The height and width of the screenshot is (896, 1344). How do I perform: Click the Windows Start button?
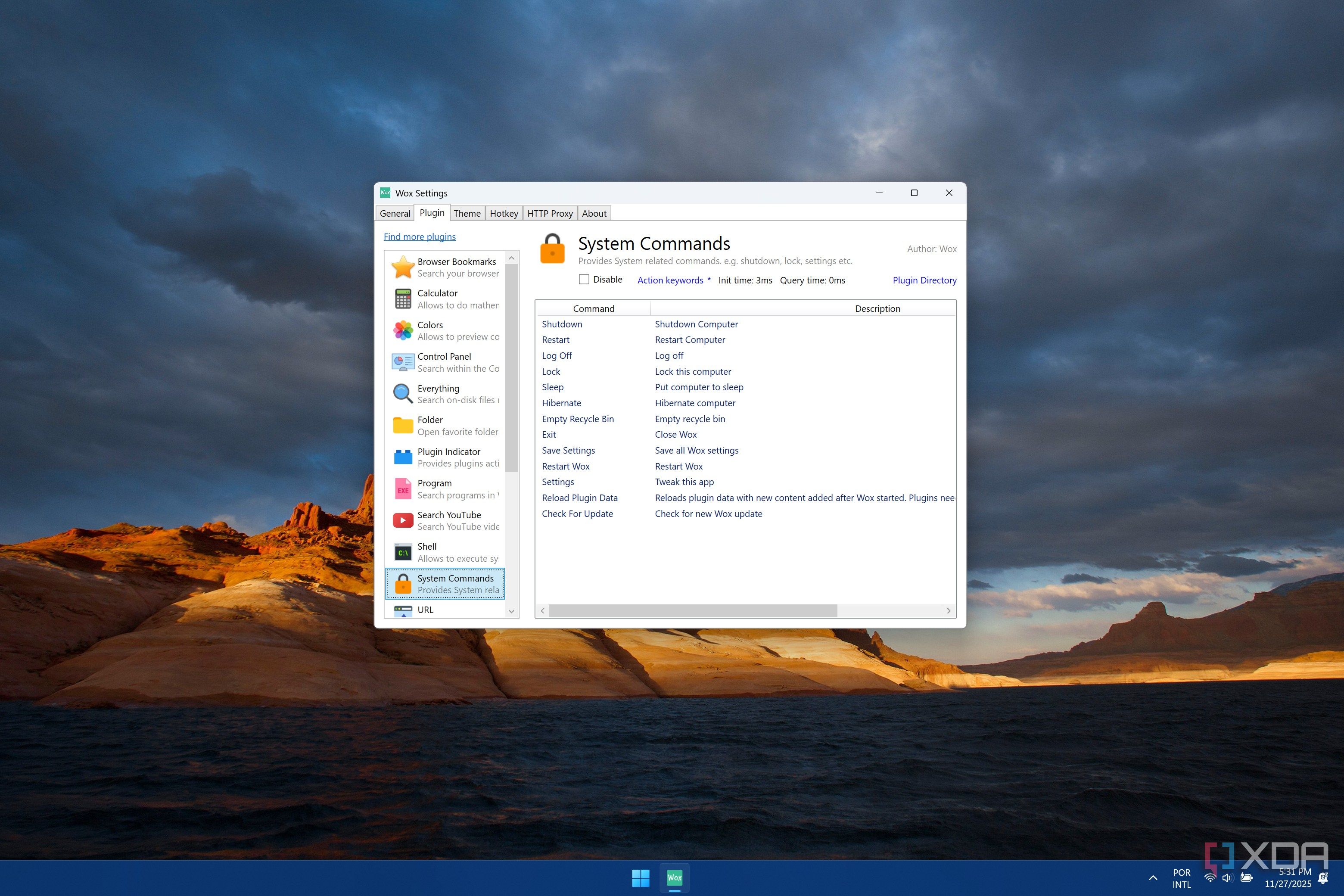click(x=641, y=878)
